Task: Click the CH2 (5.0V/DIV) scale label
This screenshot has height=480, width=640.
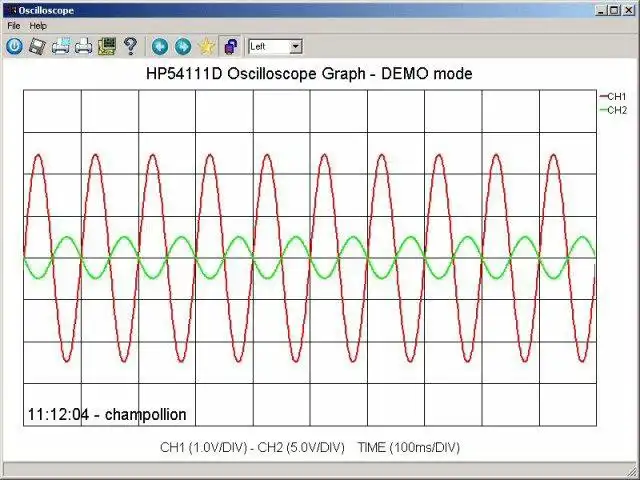Action: click(301, 447)
